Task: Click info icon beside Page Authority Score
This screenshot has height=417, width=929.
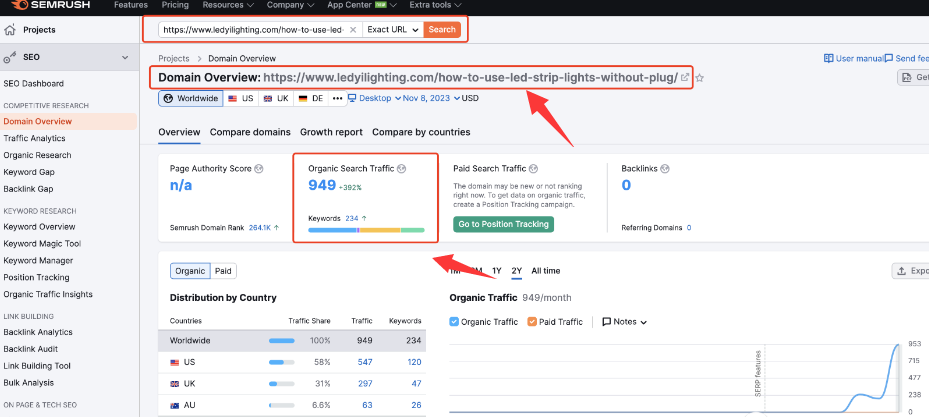Action: 258,169
